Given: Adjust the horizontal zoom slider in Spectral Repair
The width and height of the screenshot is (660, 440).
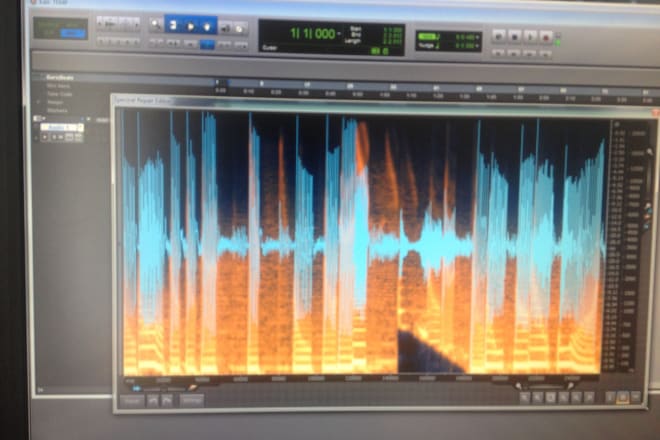Looking at the screenshot, I should tap(544, 386).
